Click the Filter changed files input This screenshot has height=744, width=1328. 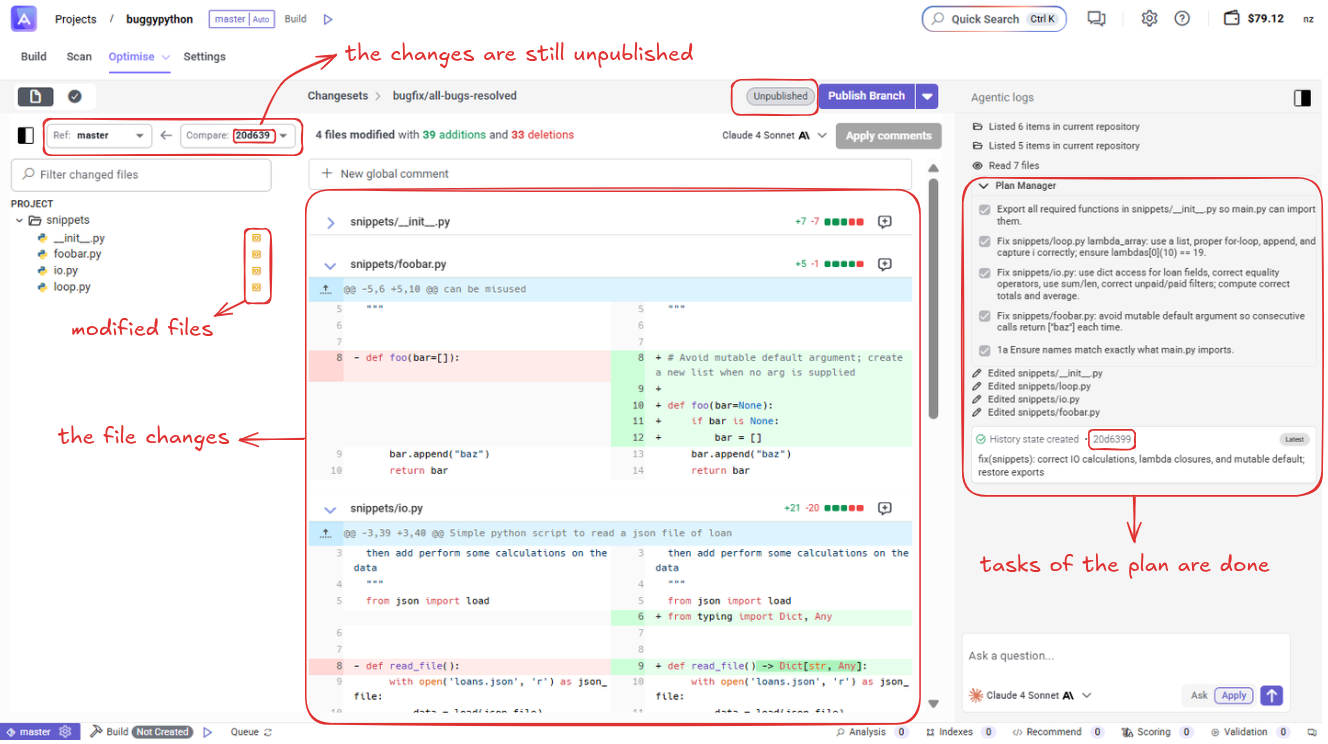(x=141, y=175)
